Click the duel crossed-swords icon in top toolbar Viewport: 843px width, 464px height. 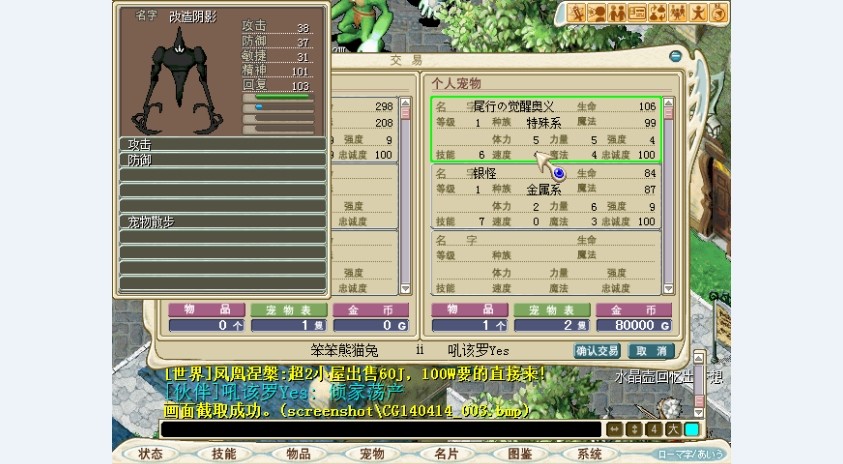click(x=577, y=12)
